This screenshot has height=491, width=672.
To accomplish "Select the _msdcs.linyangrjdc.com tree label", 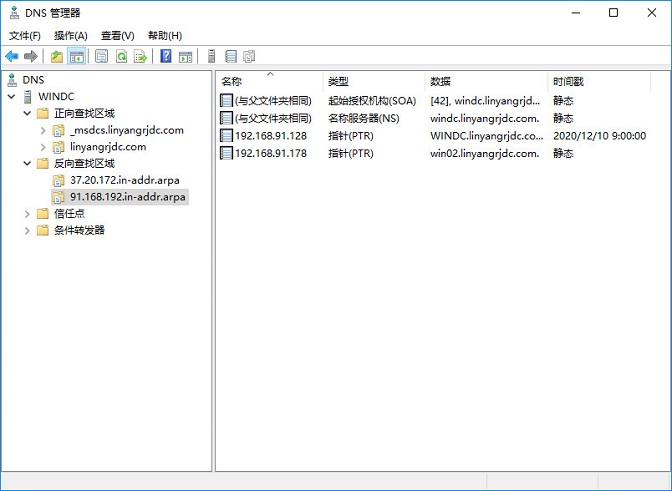I will 127,130.
